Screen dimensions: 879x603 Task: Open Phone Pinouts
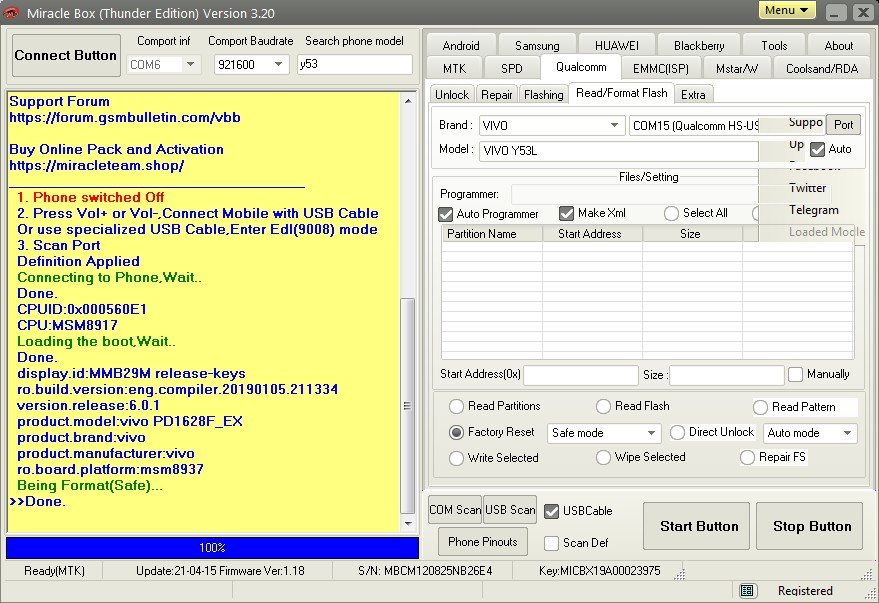click(483, 541)
